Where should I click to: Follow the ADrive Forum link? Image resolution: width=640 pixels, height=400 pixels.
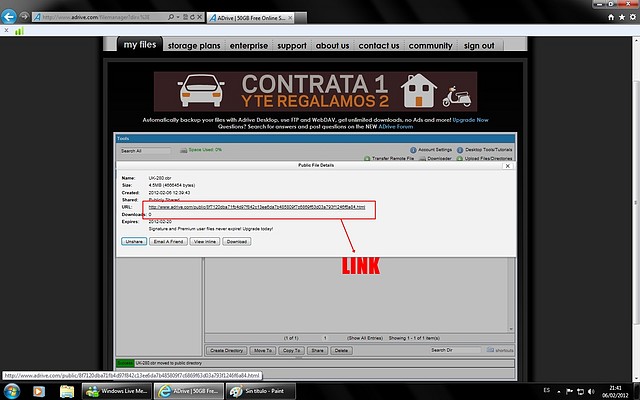coord(396,127)
